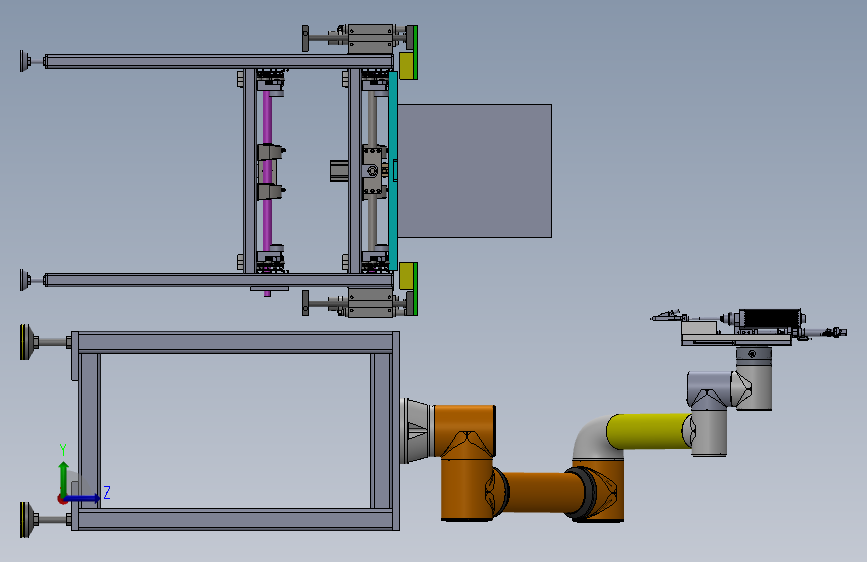Select the long bottom horizontal beam of the upper assembly
This screenshot has height=562, width=867.
tap(218, 279)
